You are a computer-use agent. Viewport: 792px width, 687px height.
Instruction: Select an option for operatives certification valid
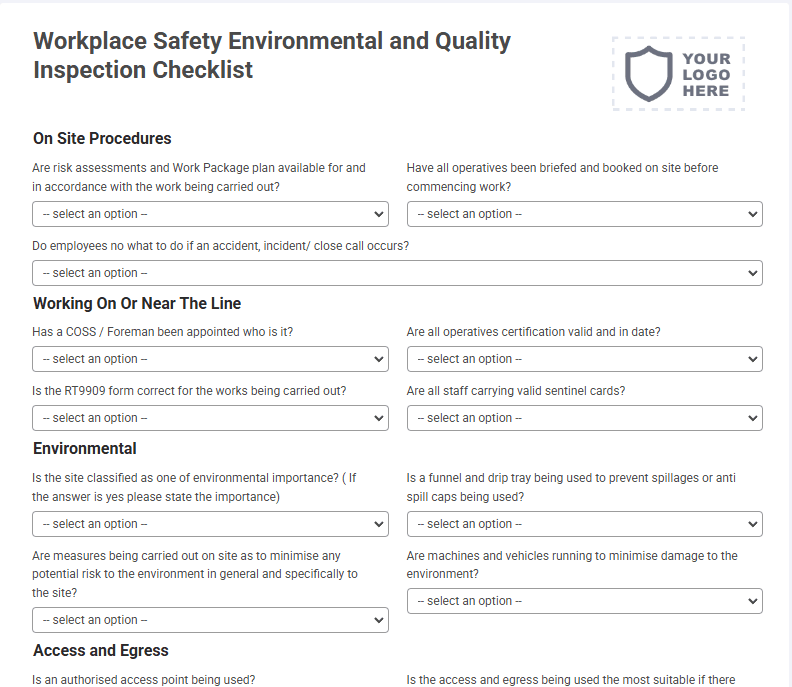tap(584, 359)
